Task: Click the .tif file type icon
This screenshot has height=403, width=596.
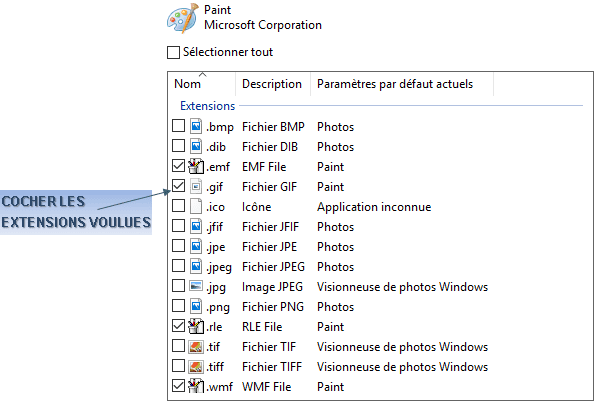Action: click(196, 346)
